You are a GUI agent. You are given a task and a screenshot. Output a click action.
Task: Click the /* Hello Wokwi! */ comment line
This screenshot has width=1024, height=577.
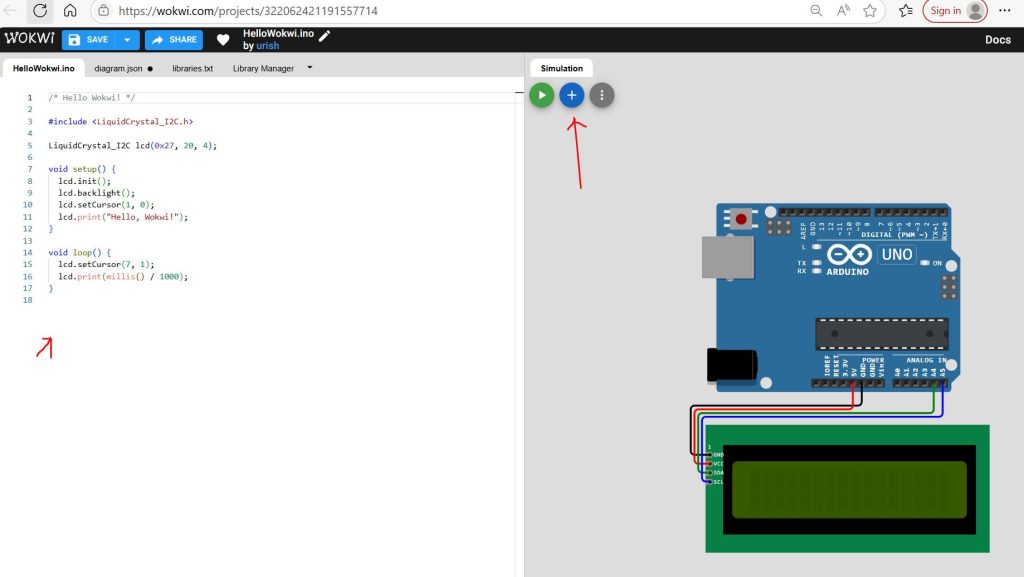(91, 97)
